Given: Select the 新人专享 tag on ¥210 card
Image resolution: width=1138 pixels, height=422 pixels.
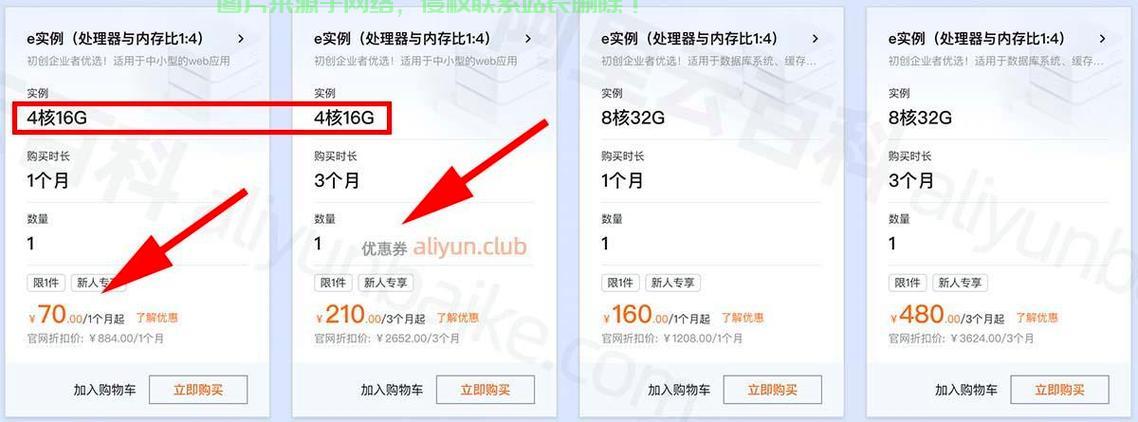Looking at the screenshot, I should click(x=385, y=283).
